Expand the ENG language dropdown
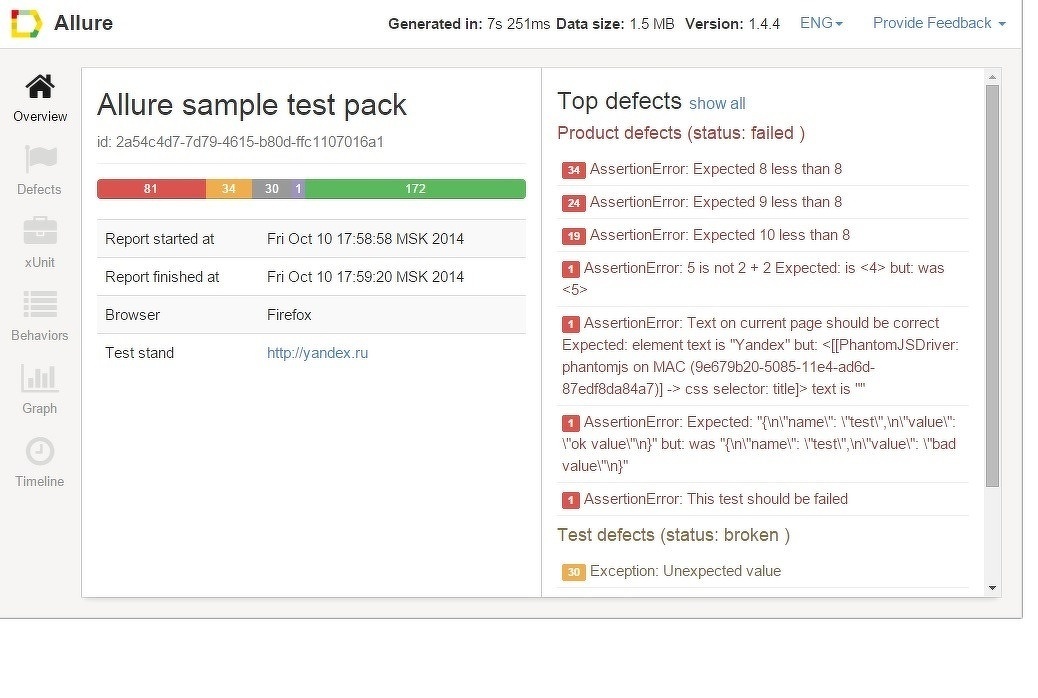The image size is (1038, 698). (x=821, y=23)
